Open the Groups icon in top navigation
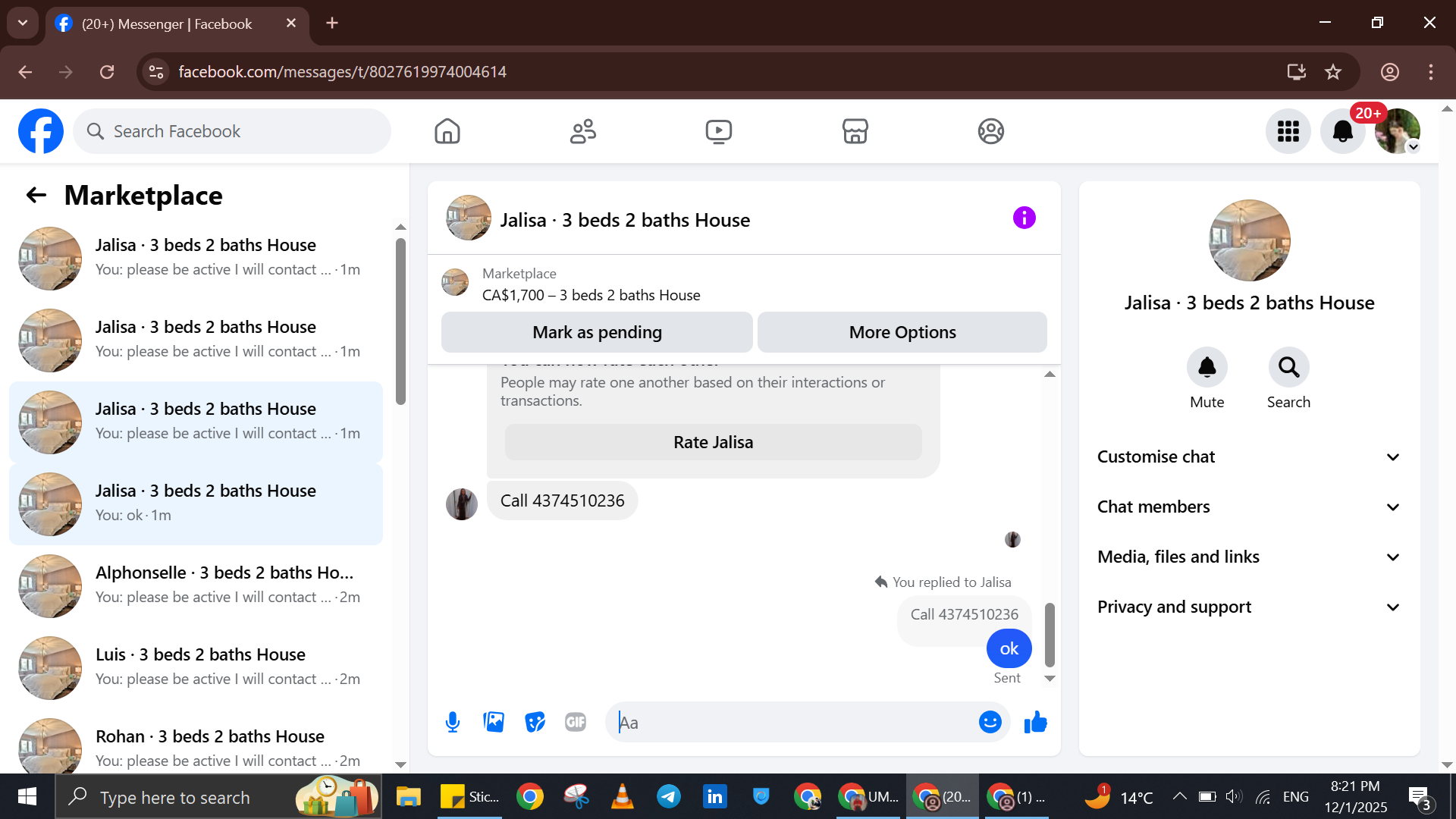 coord(990,131)
